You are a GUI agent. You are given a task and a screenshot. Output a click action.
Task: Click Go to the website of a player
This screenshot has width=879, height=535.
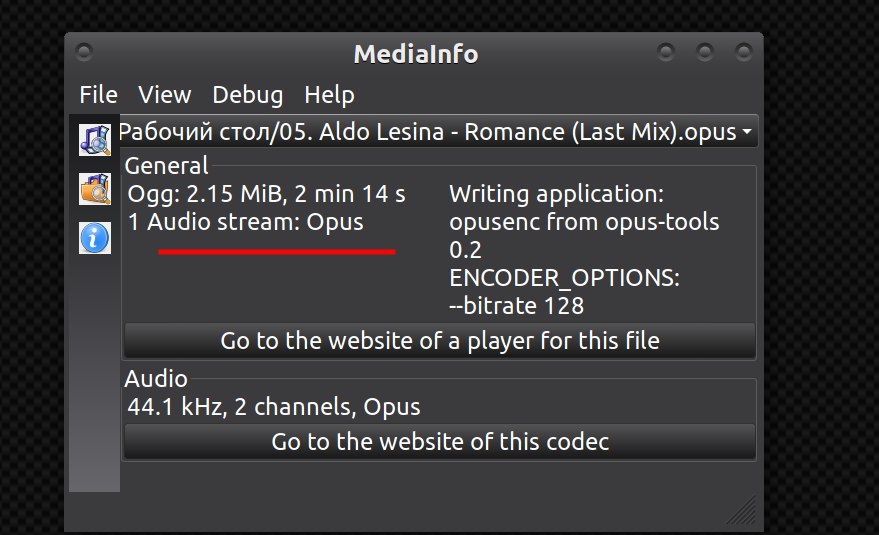coord(440,340)
